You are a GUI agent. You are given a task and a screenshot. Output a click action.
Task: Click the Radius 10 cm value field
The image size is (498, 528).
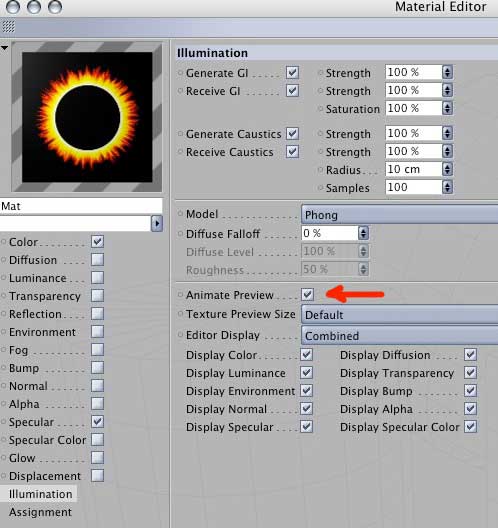pyautogui.click(x=413, y=169)
